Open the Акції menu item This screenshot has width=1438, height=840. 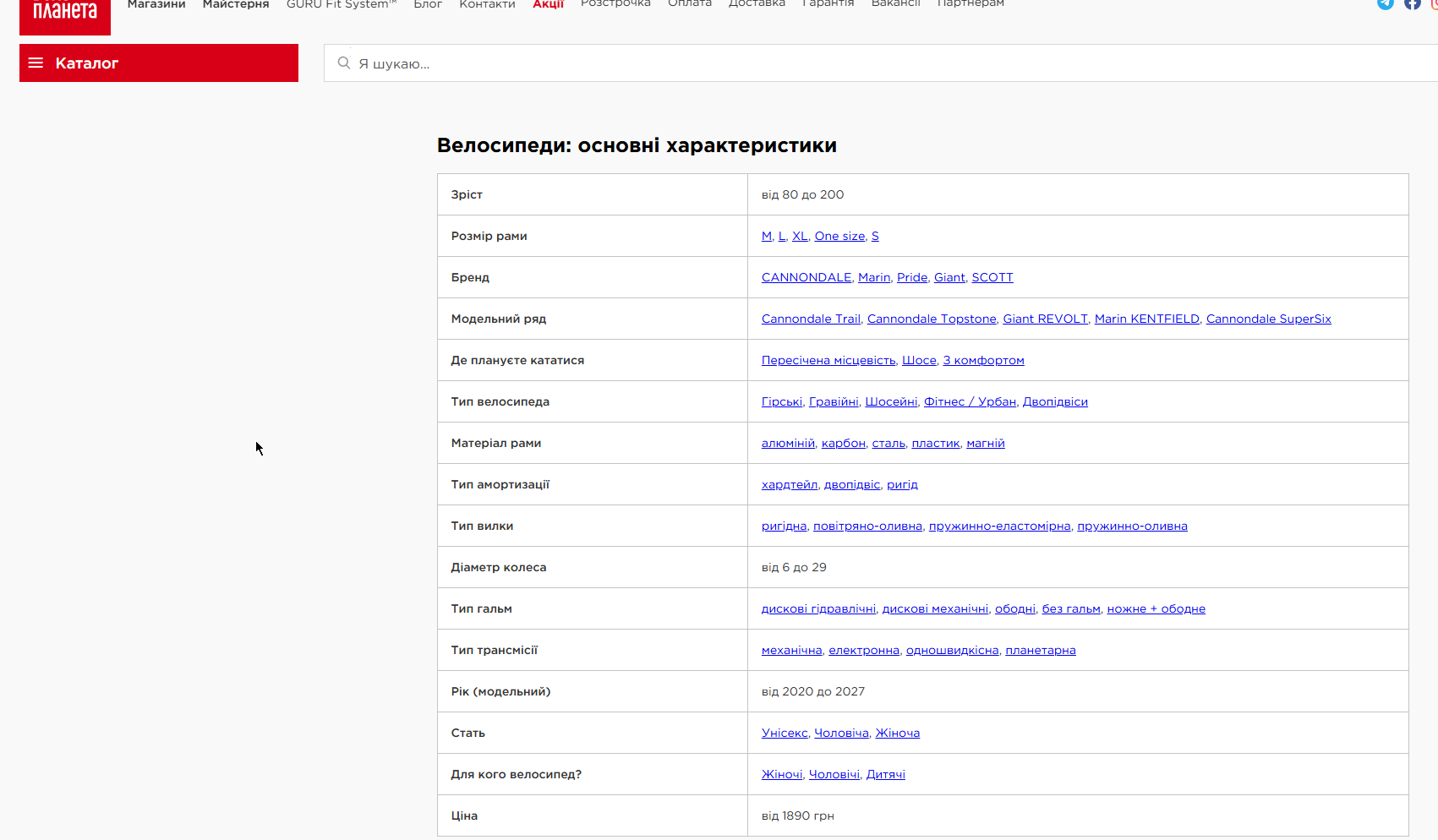pos(548,4)
